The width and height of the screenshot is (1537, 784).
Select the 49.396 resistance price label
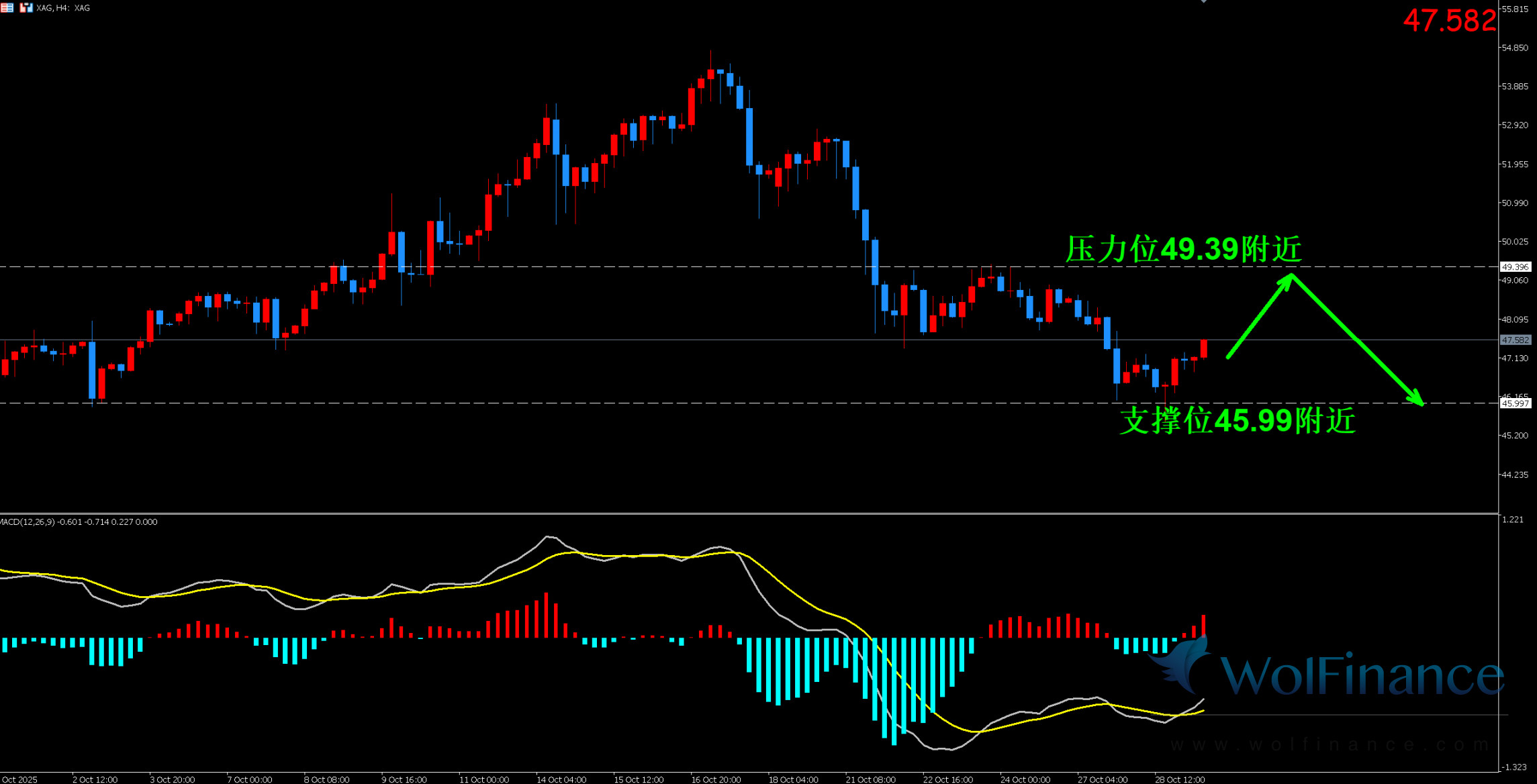pyautogui.click(x=1516, y=267)
